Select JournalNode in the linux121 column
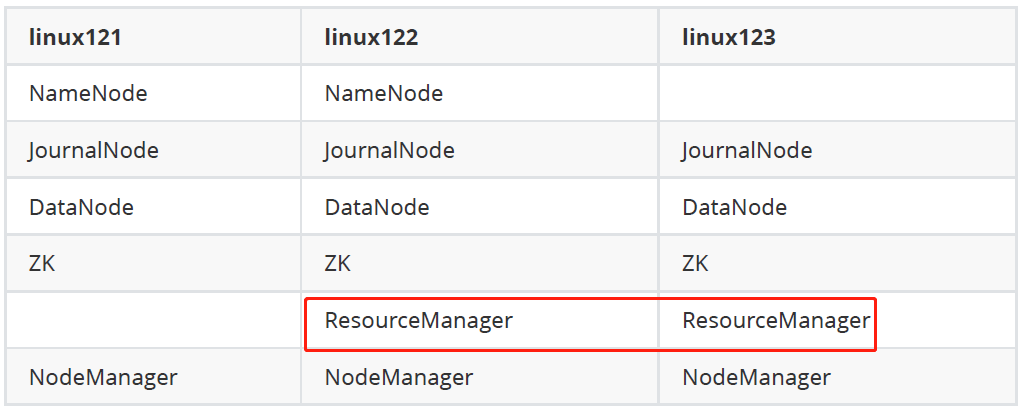 pyautogui.click(x=94, y=151)
